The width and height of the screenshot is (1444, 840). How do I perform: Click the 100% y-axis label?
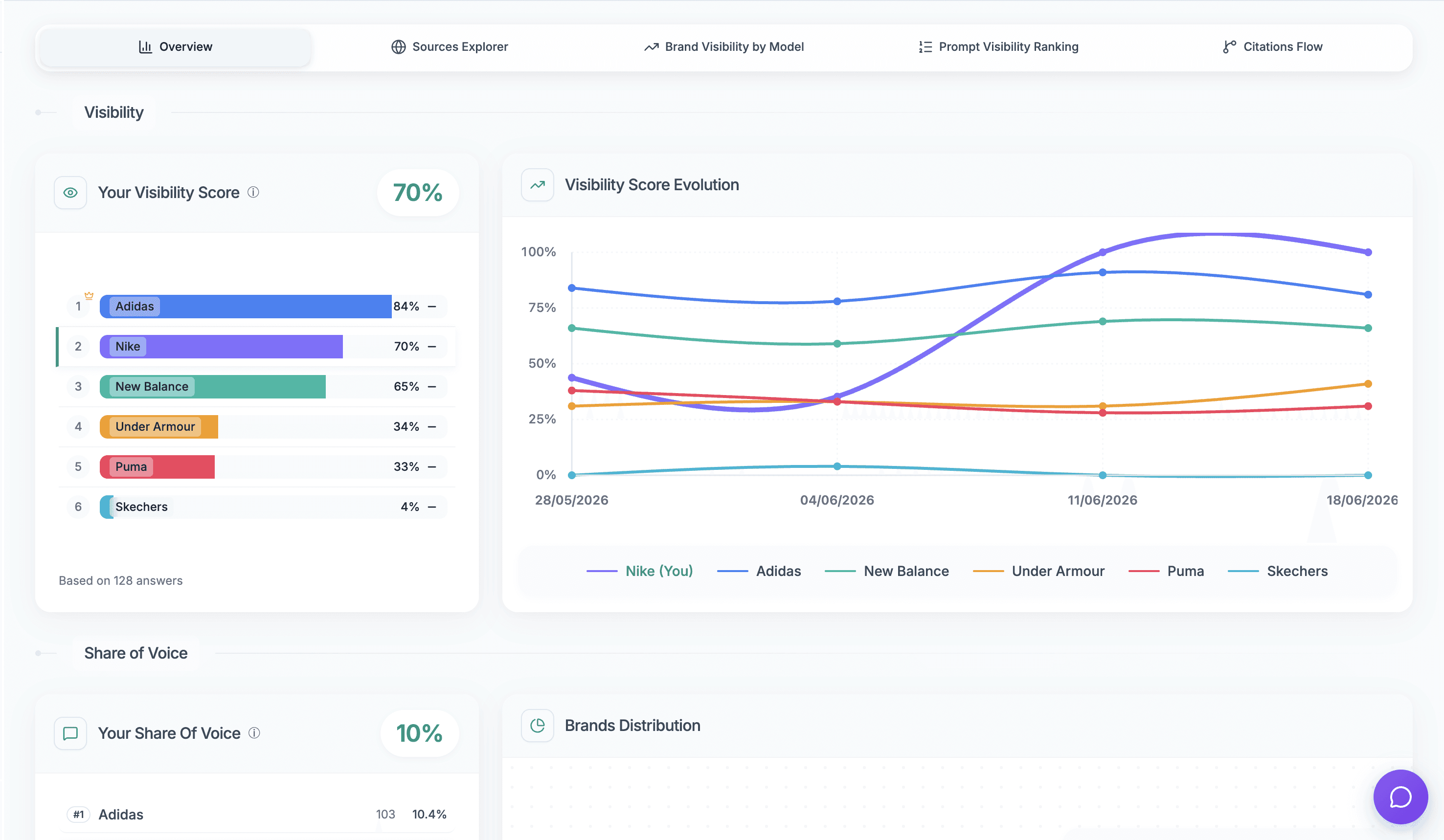click(539, 252)
